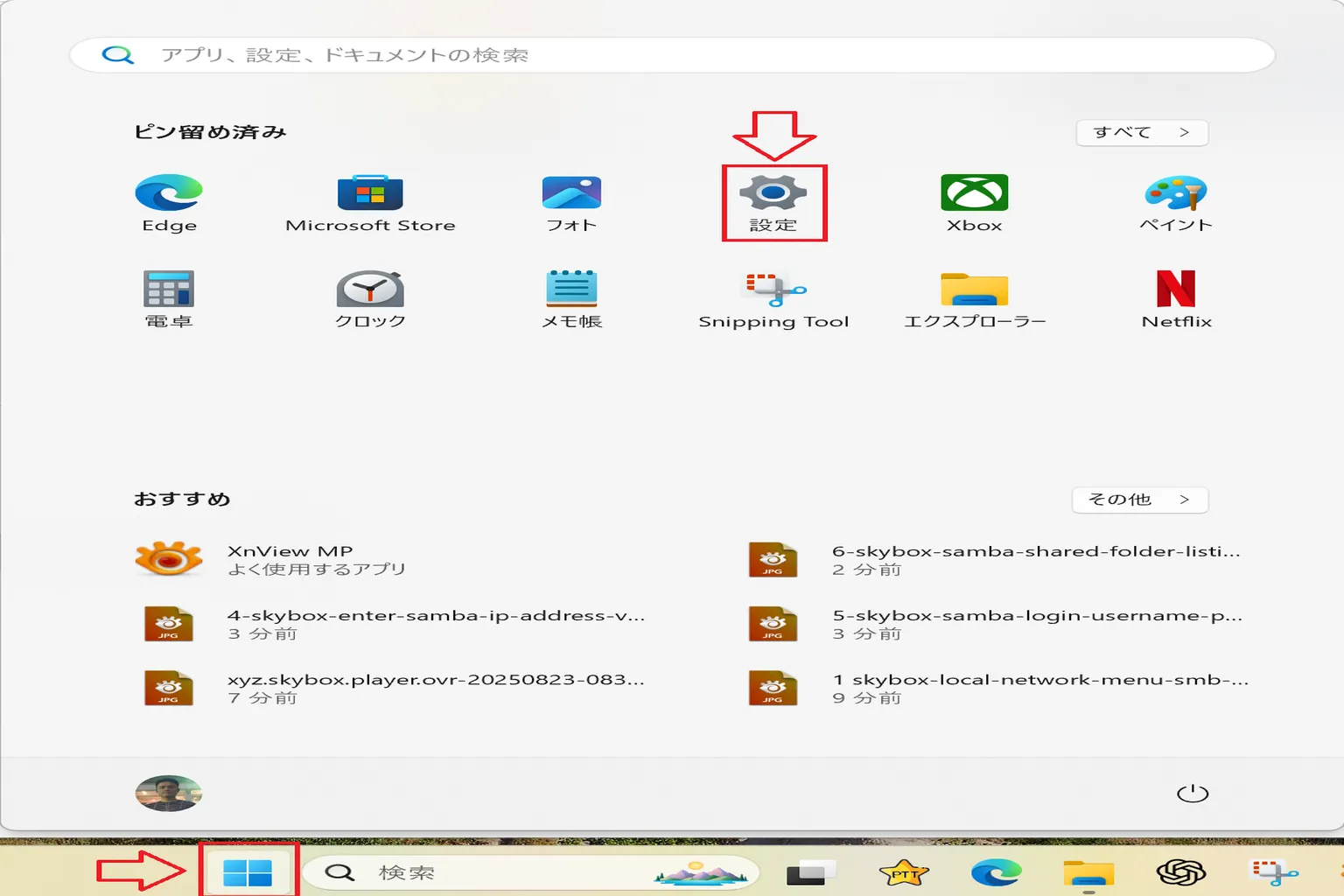Image resolution: width=1344 pixels, height=896 pixels.
Task: Open エクスプローラー file explorer
Action: click(975, 299)
